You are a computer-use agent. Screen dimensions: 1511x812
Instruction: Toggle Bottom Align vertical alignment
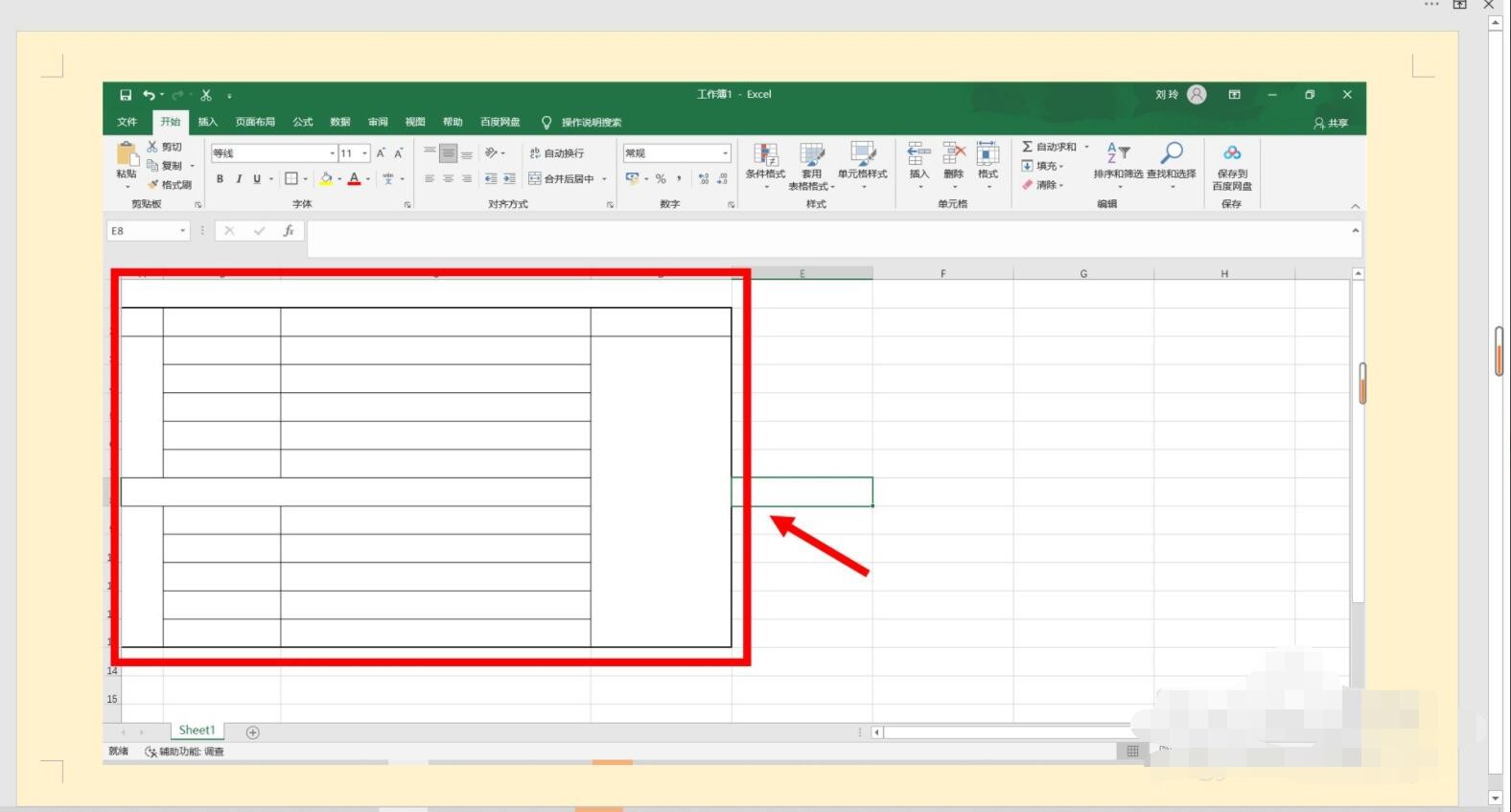click(466, 153)
